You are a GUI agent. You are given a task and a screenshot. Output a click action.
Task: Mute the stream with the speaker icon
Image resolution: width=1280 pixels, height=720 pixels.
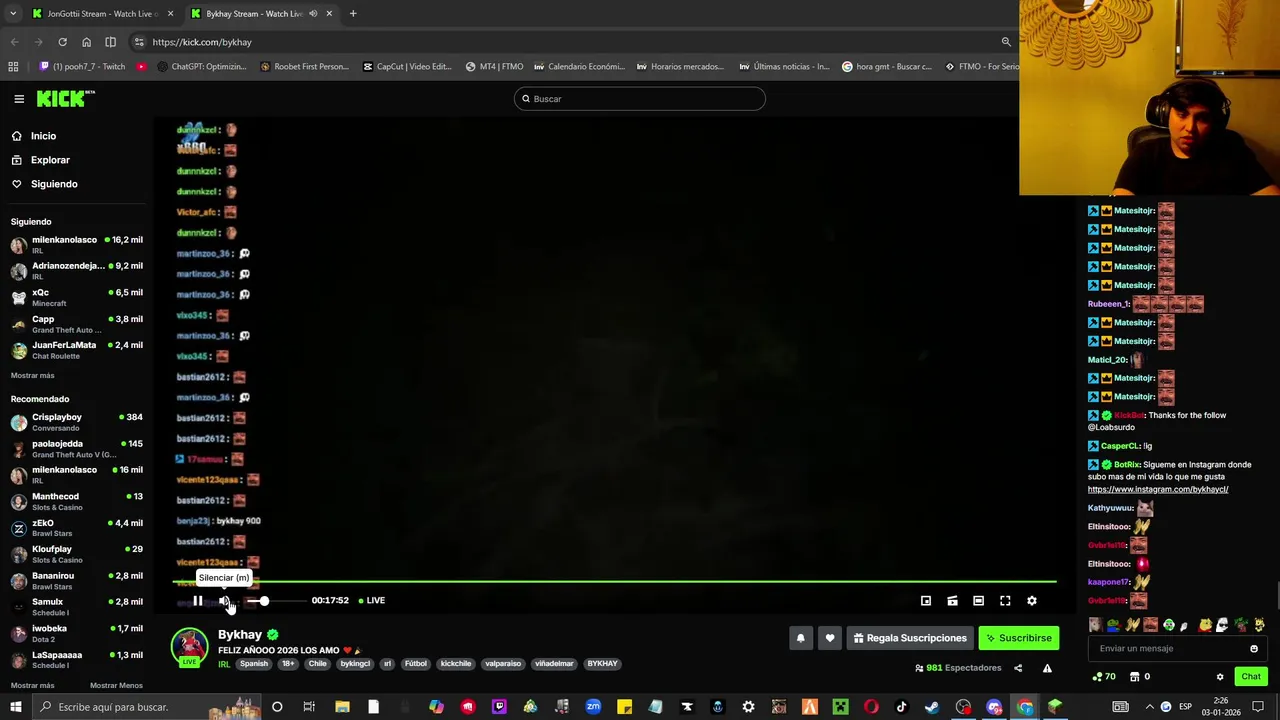coord(224,601)
